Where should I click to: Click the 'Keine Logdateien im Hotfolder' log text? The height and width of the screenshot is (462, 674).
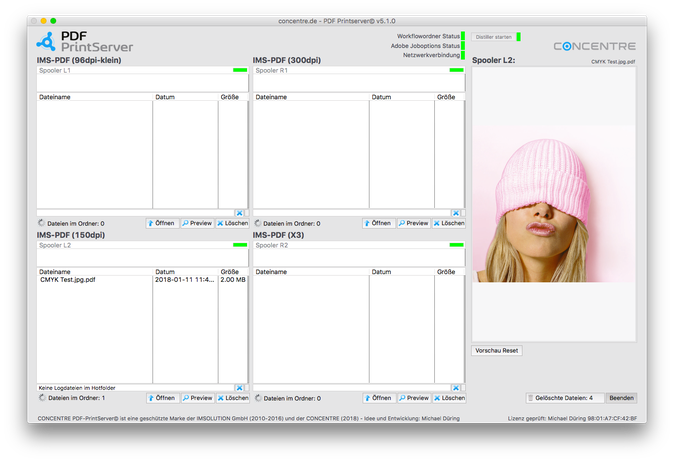[x=77, y=388]
